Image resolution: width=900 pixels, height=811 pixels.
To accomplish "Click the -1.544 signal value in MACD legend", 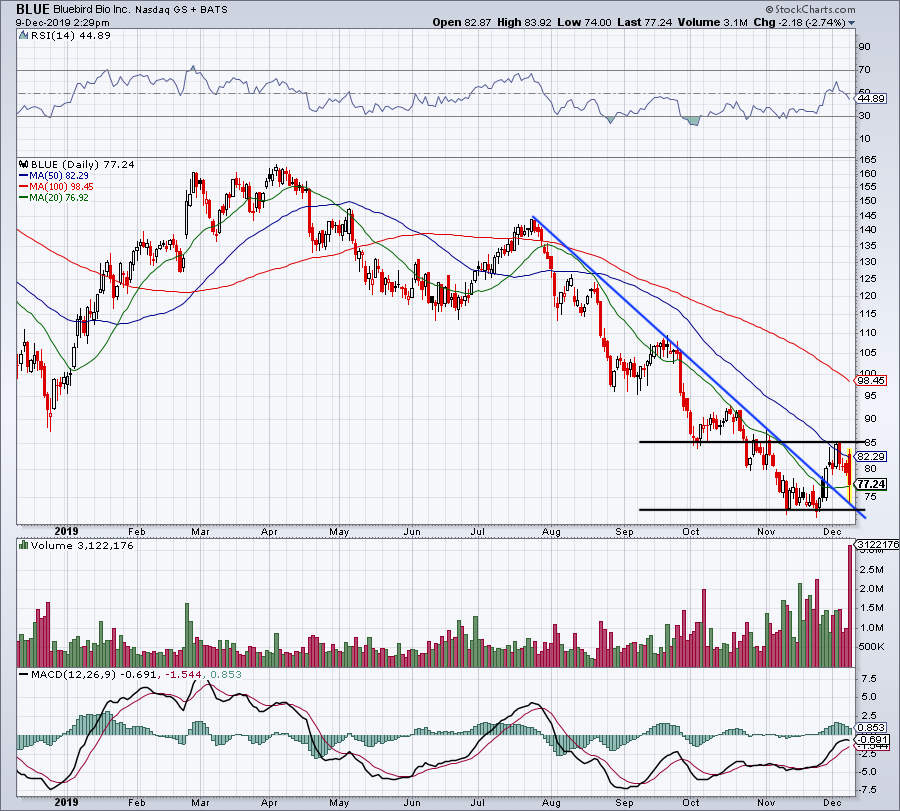I will click(x=183, y=674).
